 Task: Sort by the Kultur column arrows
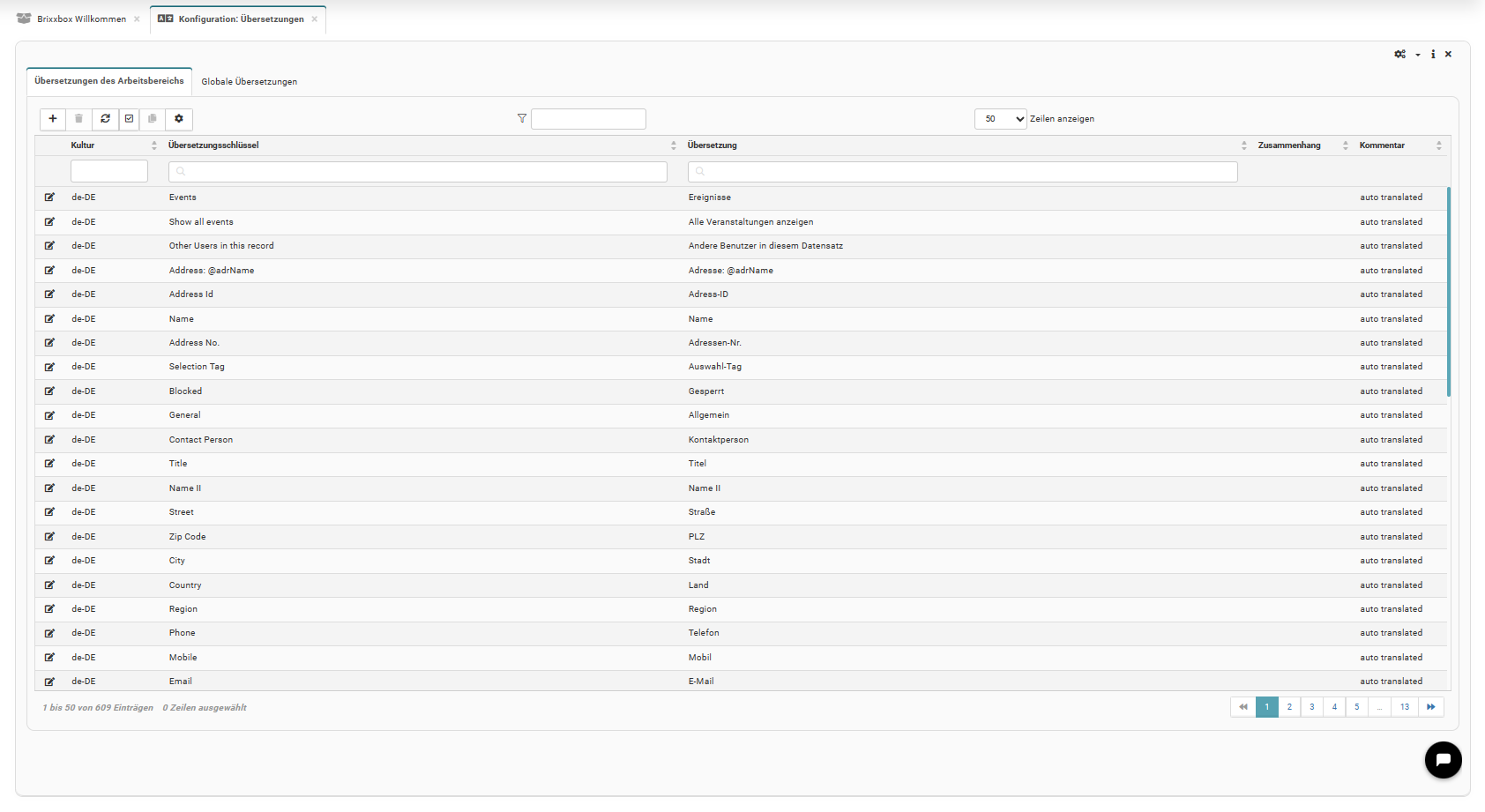(154, 145)
